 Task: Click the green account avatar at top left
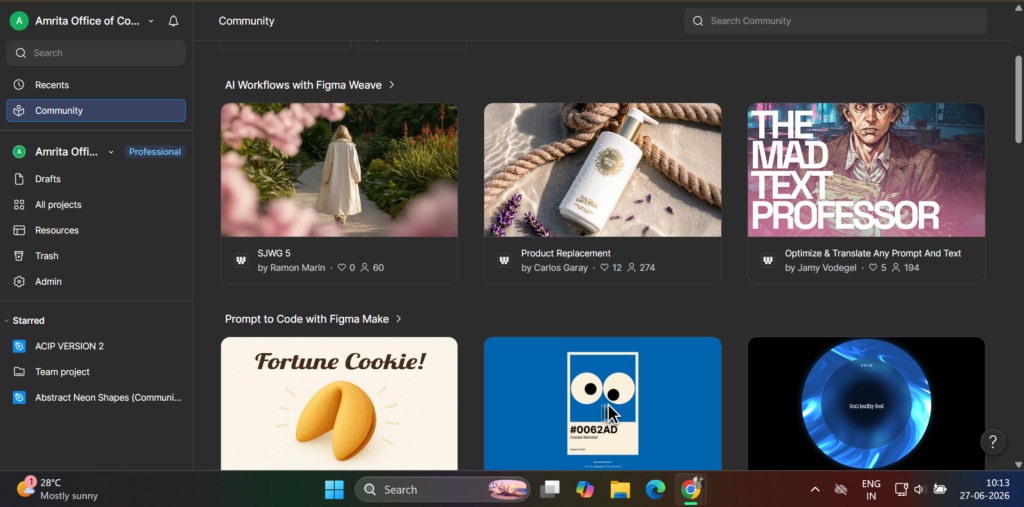(x=19, y=21)
